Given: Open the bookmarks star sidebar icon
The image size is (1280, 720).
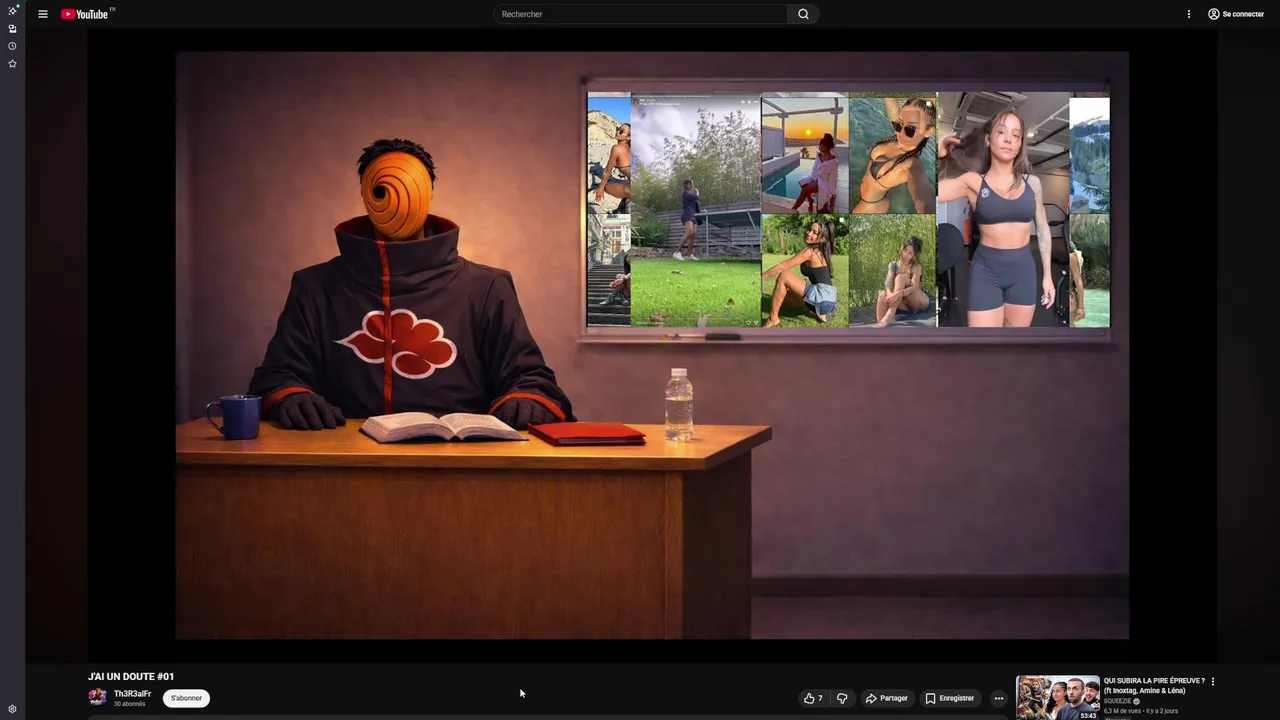Looking at the screenshot, I should 12,64.
